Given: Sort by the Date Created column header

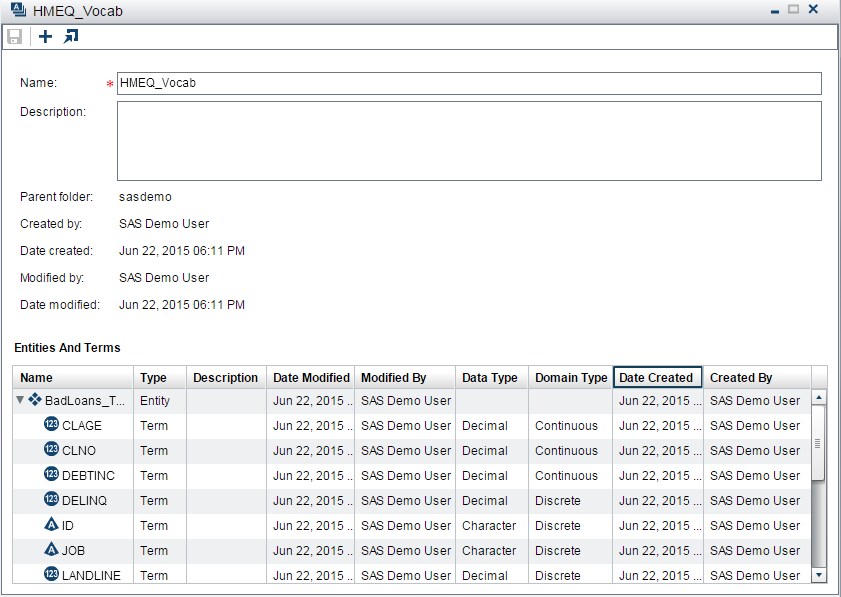Looking at the screenshot, I should coord(656,377).
